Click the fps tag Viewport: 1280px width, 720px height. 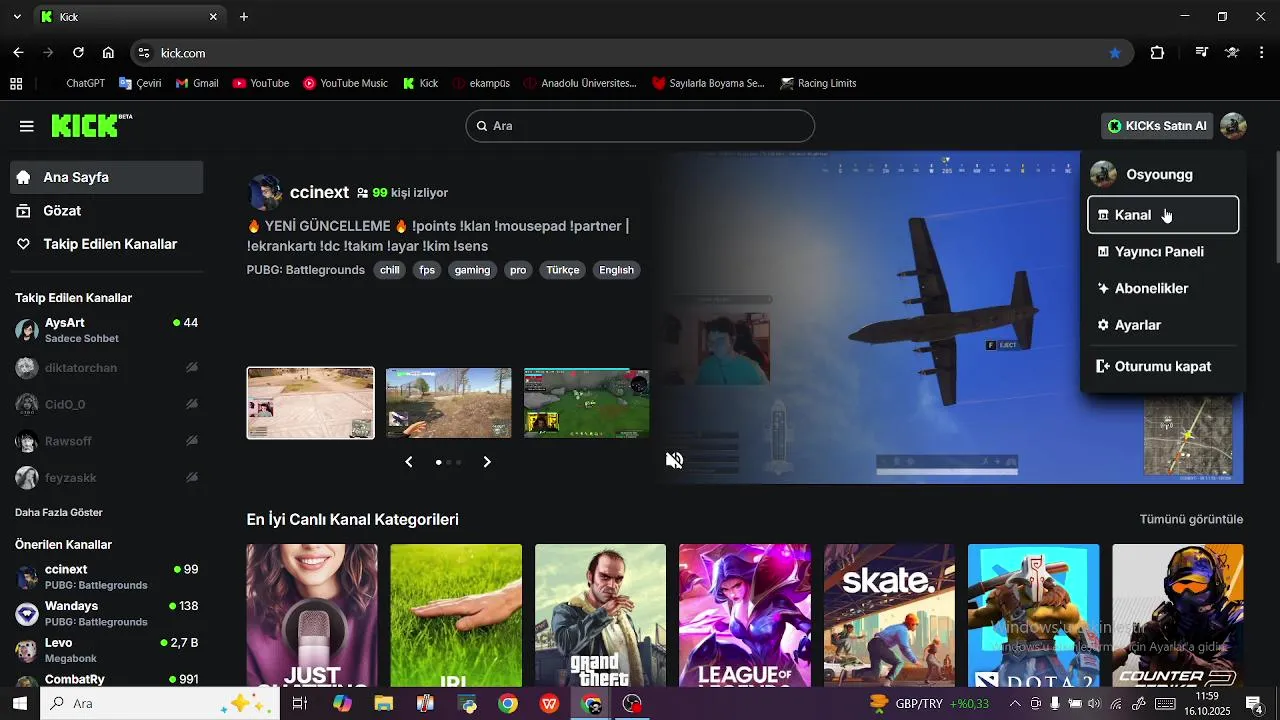pyautogui.click(x=427, y=270)
